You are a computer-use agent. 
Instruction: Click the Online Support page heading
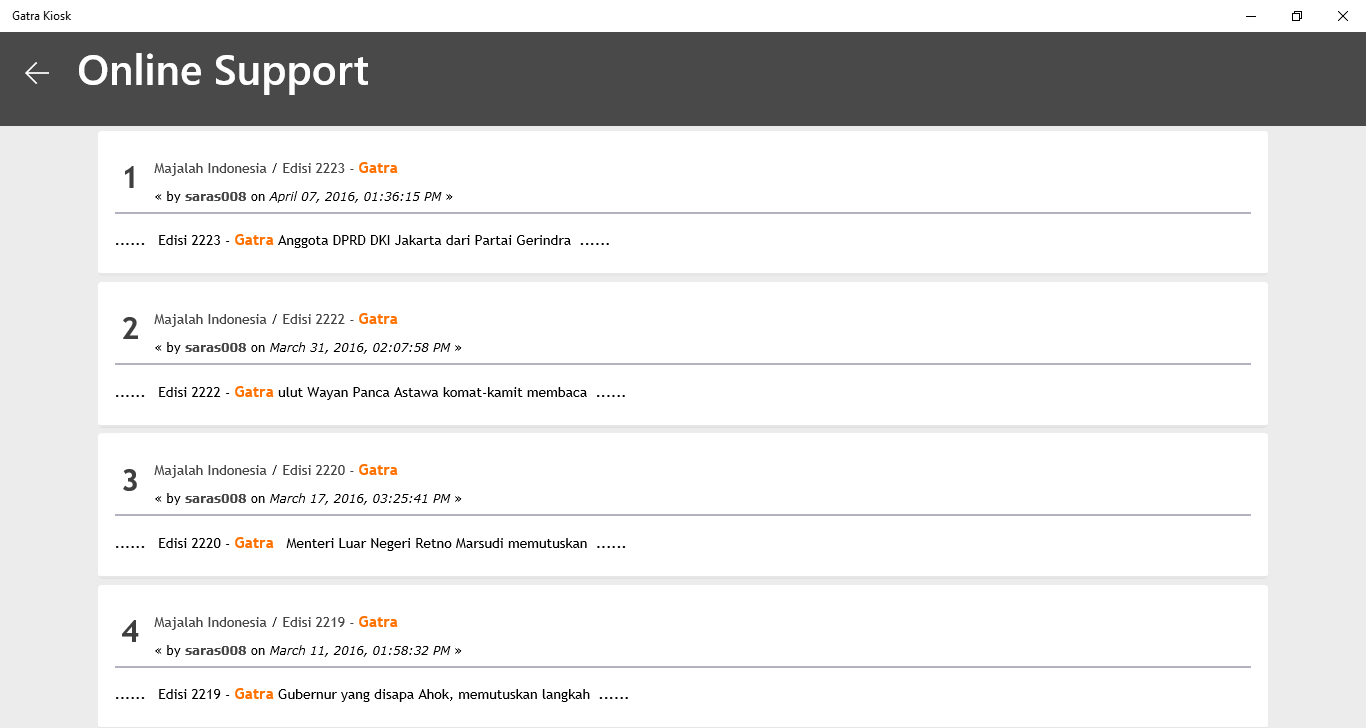(223, 72)
